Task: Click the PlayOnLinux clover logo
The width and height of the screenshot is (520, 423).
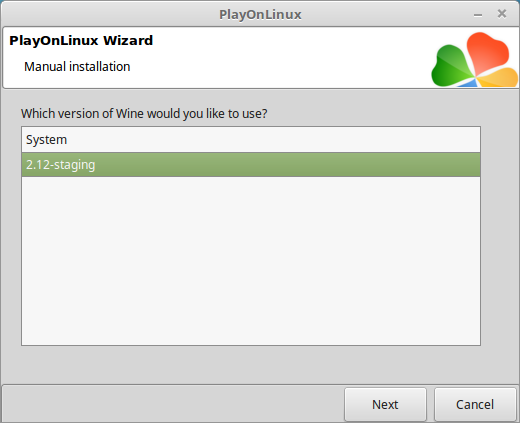Action: pos(475,60)
